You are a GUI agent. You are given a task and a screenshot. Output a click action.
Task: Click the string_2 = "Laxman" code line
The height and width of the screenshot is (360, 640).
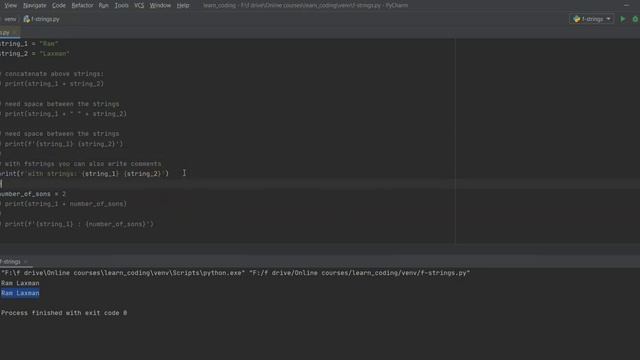tap(35, 53)
